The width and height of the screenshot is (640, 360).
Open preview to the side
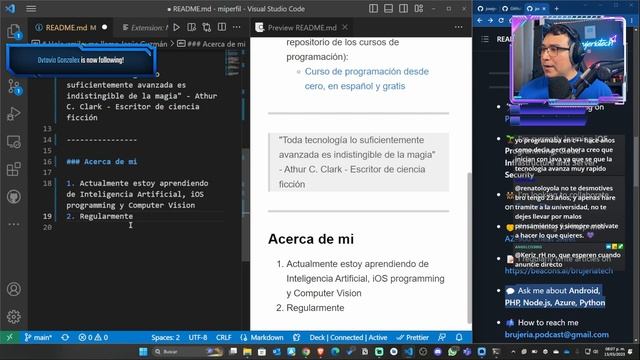point(191,27)
